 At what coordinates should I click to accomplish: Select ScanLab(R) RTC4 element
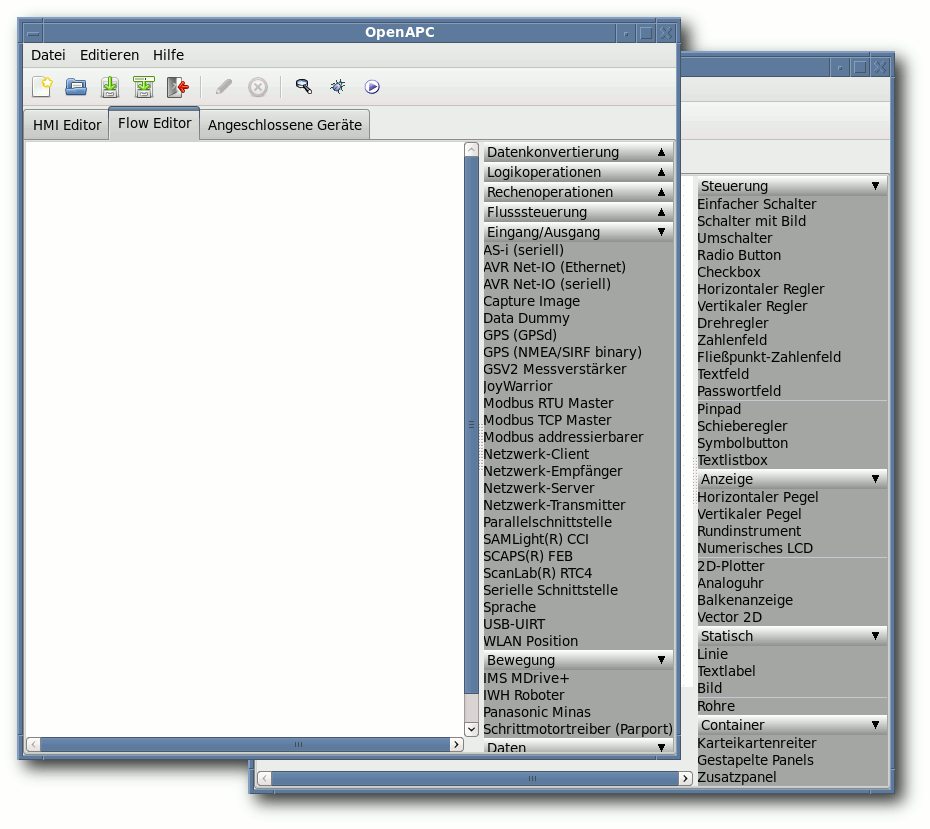(x=537, y=573)
